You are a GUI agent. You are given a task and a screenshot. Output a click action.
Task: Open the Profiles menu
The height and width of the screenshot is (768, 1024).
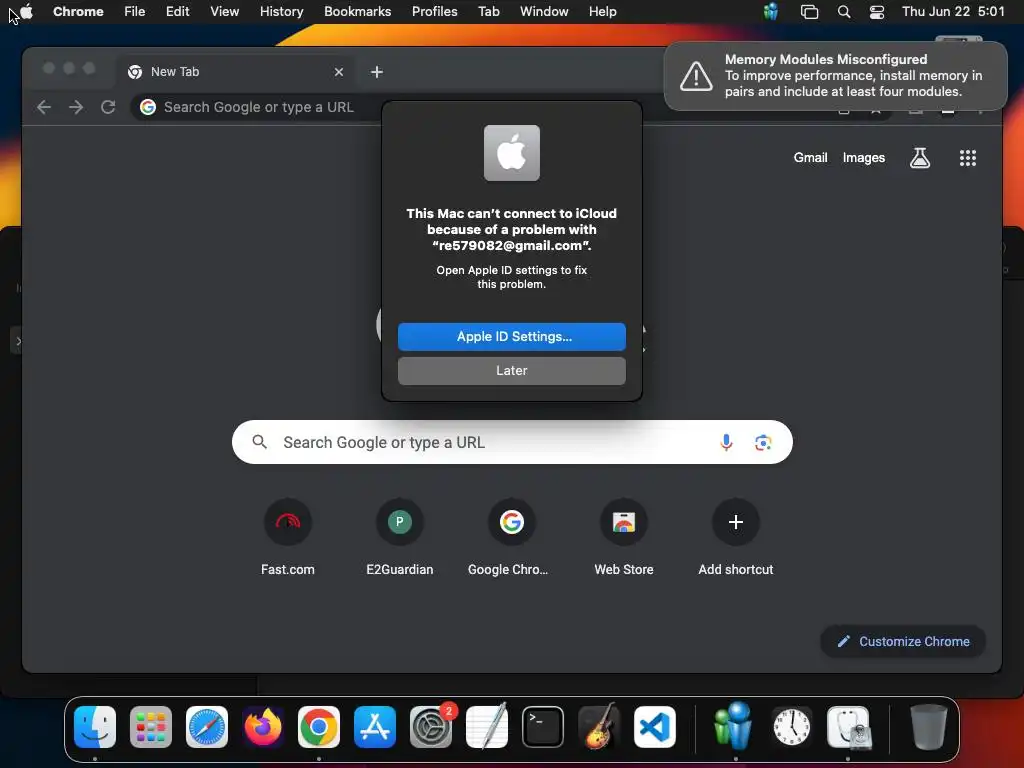pos(434,12)
